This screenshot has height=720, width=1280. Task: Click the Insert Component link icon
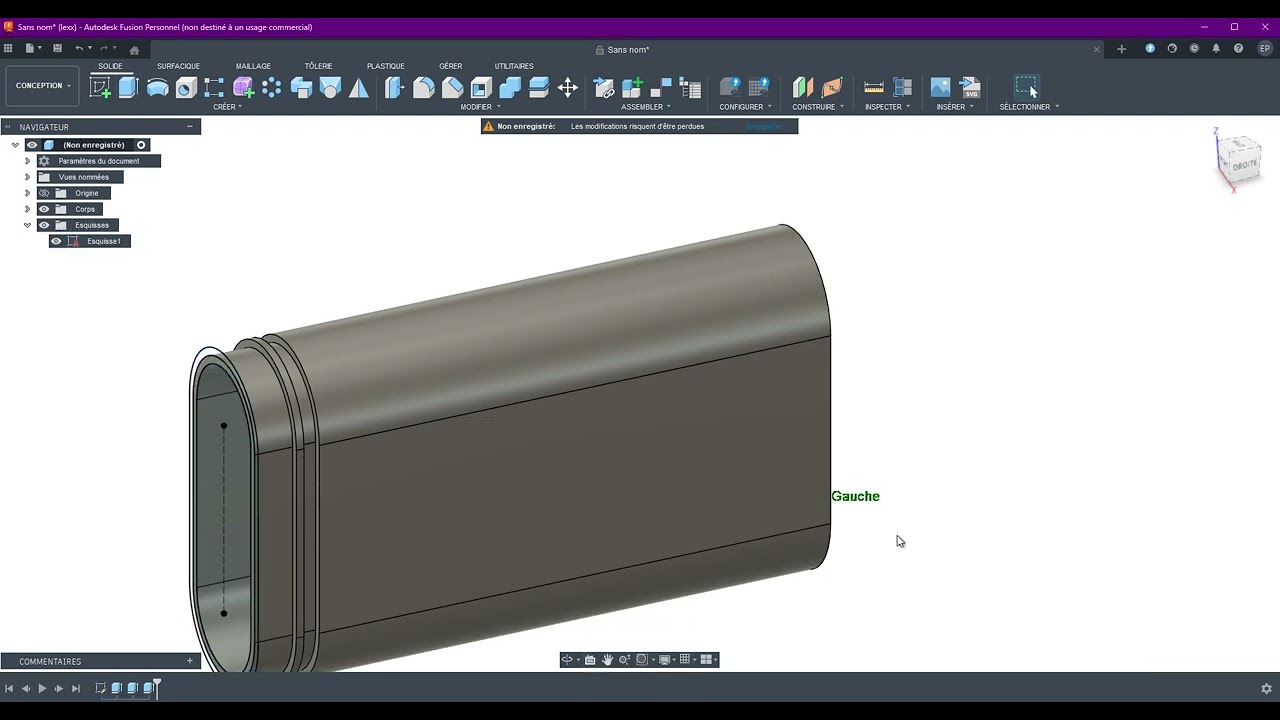tap(603, 88)
